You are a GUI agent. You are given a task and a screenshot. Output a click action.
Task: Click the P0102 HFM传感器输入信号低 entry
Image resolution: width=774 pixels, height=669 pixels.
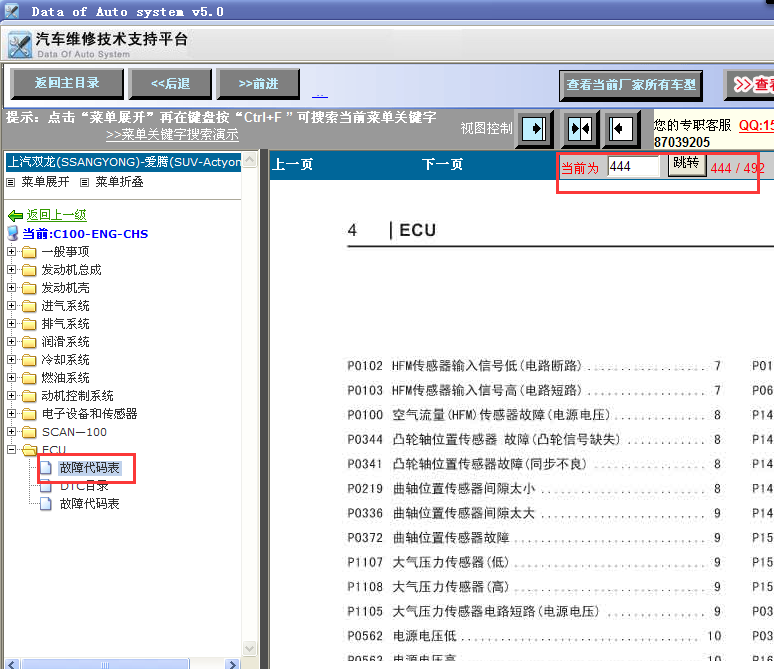click(534, 366)
